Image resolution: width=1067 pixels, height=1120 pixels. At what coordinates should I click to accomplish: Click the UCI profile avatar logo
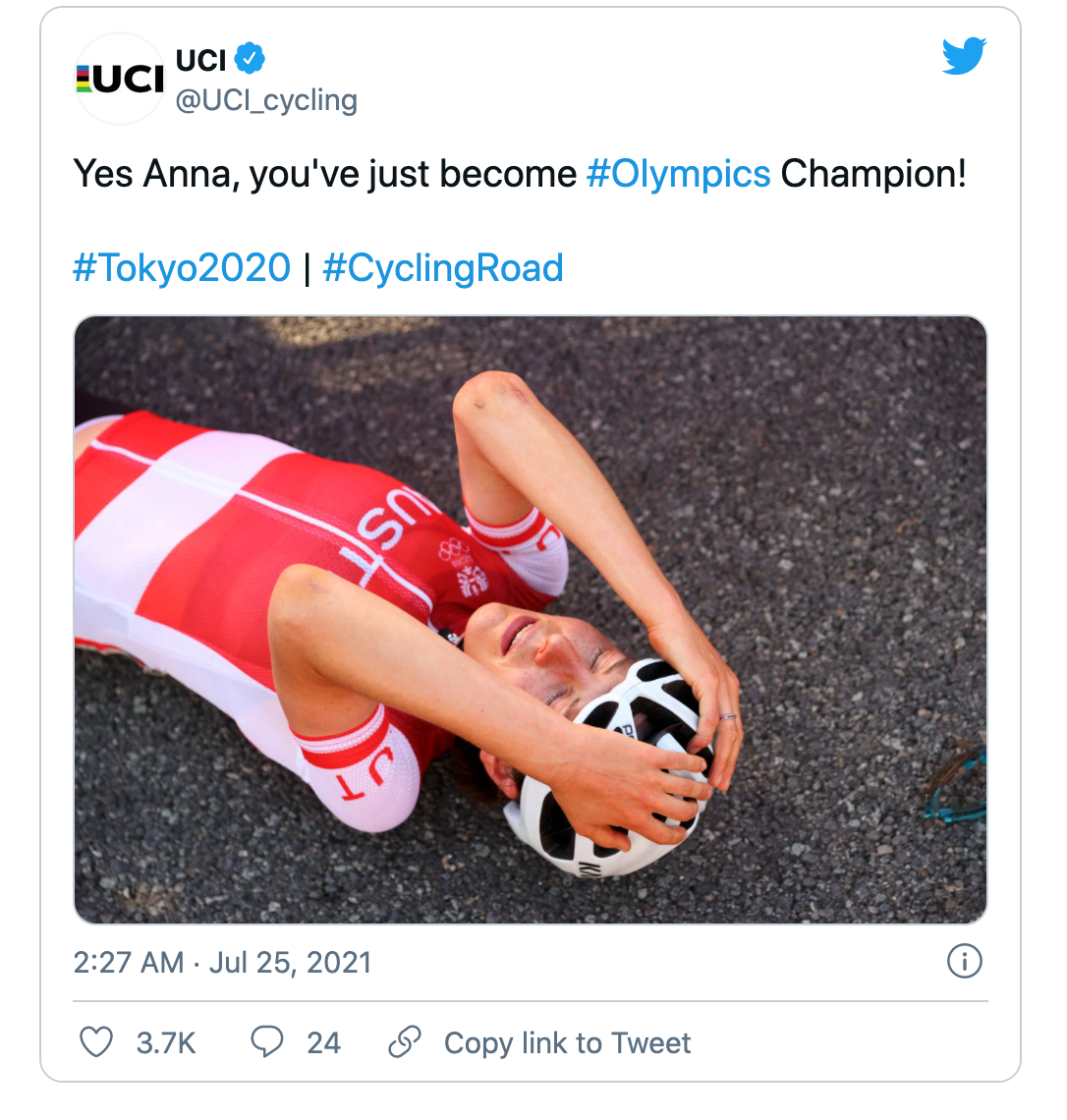click(120, 80)
